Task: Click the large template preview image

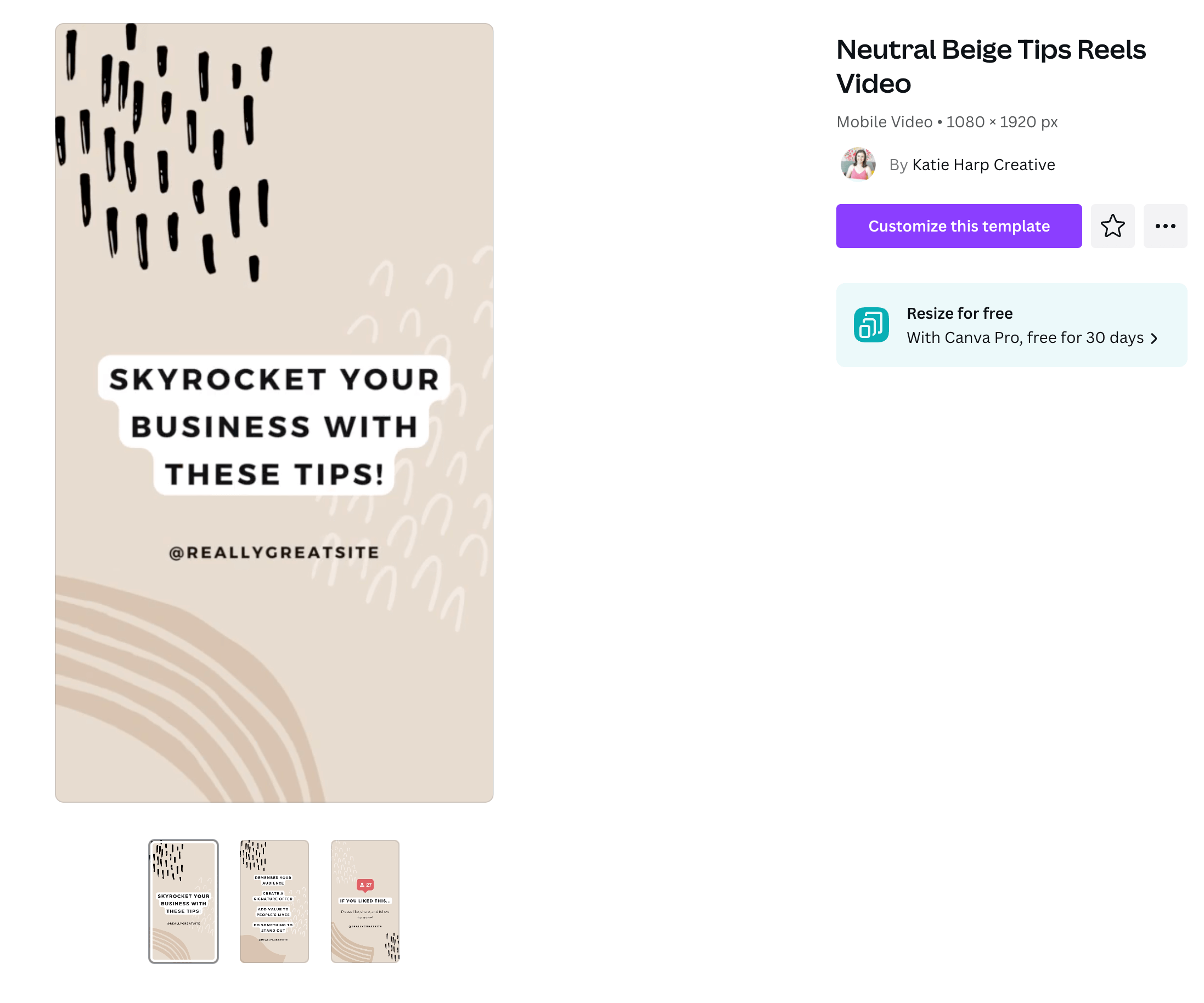Action: point(274,413)
